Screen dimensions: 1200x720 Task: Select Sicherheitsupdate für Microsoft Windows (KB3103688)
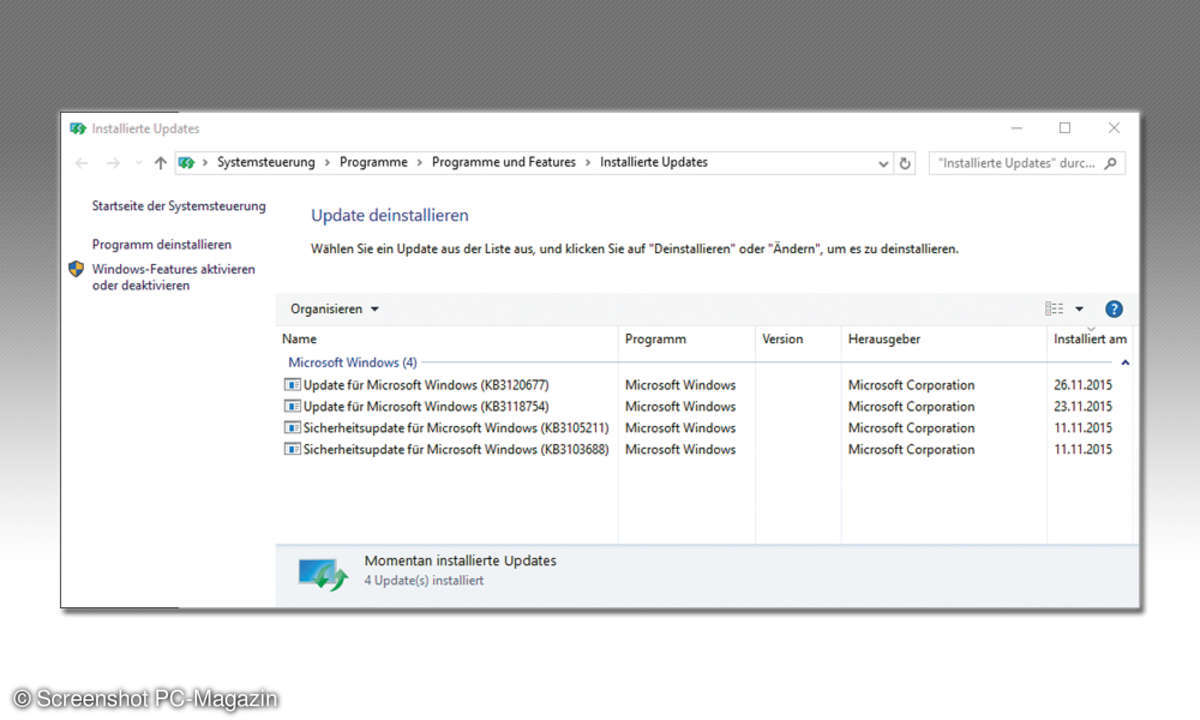[x=456, y=450]
